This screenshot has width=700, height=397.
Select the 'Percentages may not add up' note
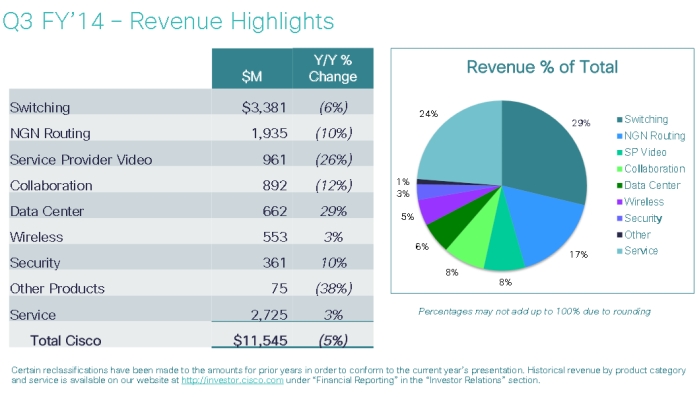coord(534,312)
